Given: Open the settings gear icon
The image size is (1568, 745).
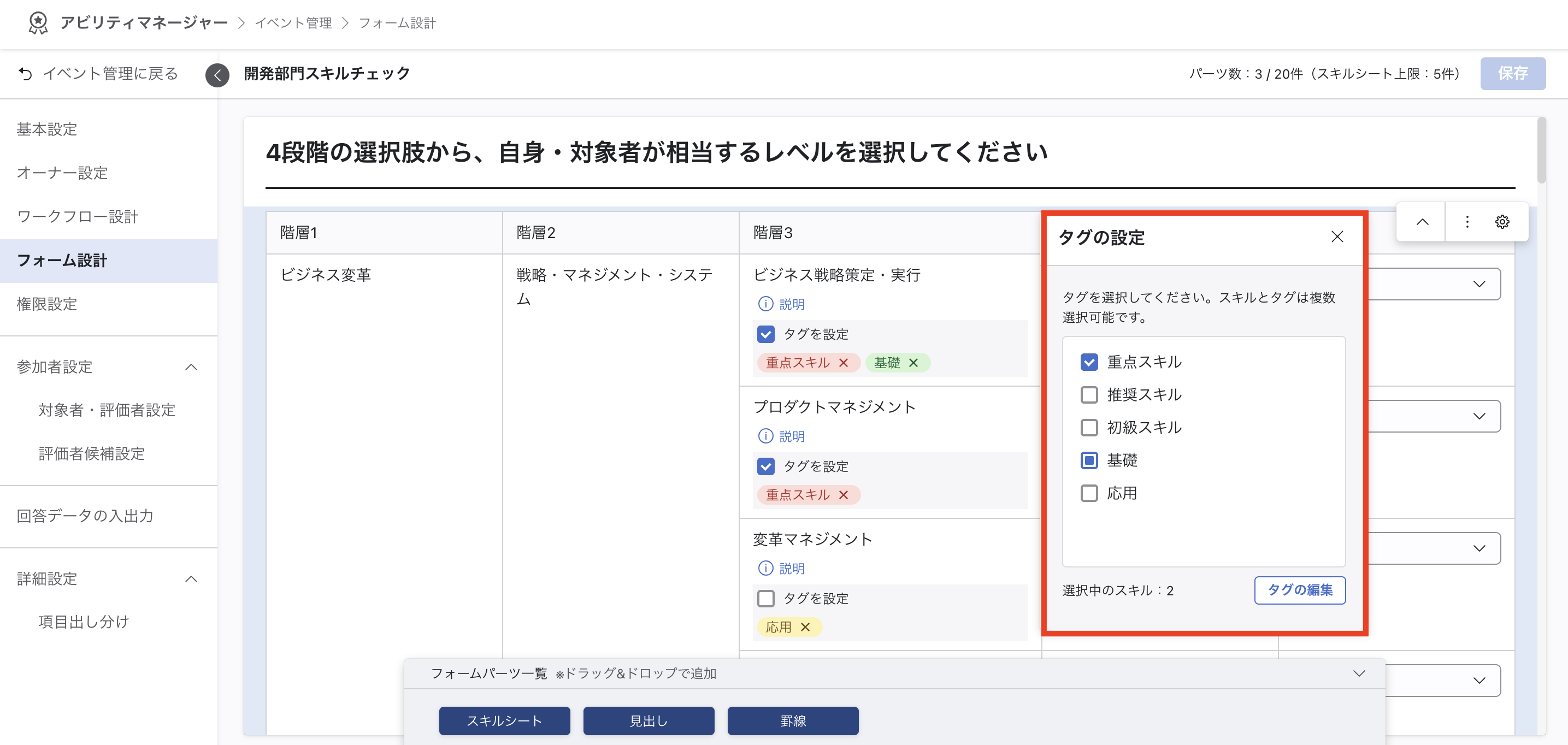Looking at the screenshot, I should pos(1502,222).
